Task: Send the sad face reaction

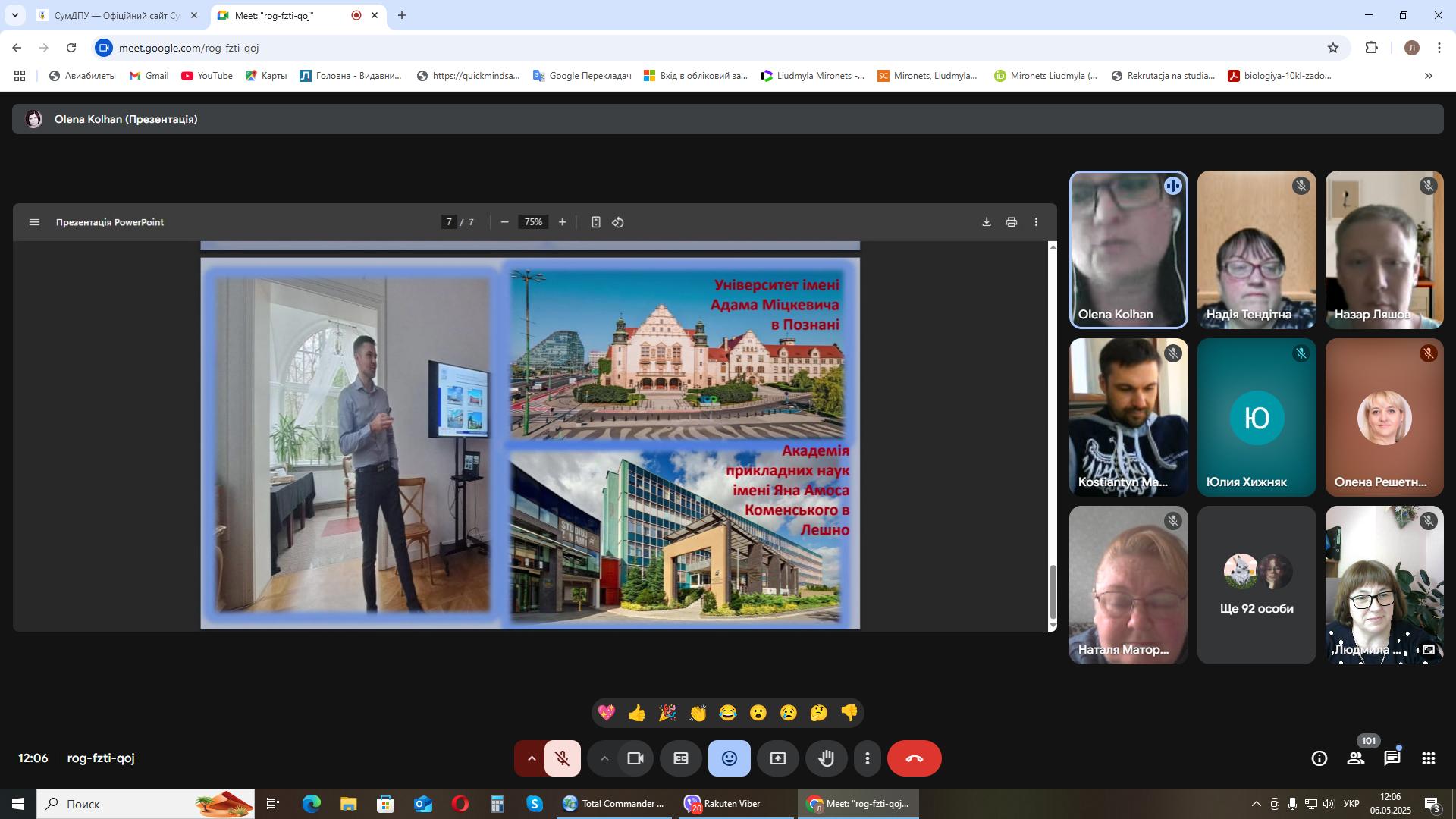Action: pyautogui.click(x=789, y=713)
